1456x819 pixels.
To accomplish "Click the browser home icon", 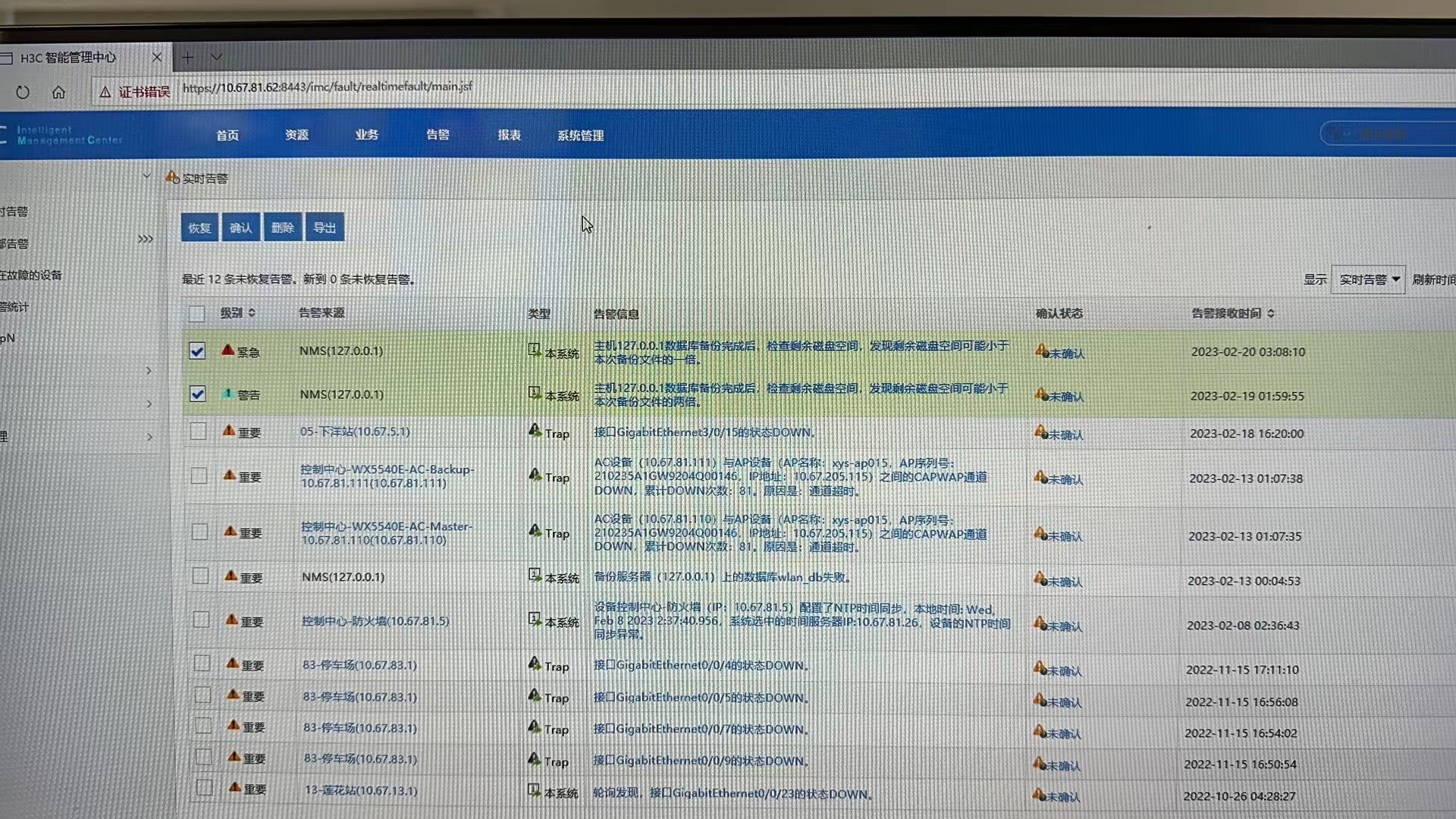I will (58, 93).
